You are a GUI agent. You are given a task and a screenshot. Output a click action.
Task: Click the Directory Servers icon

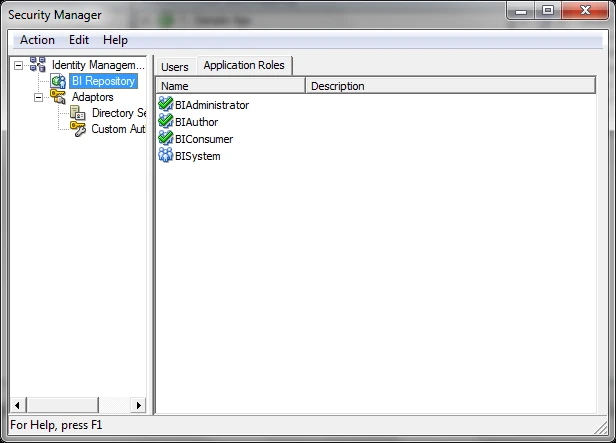pos(78,113)
